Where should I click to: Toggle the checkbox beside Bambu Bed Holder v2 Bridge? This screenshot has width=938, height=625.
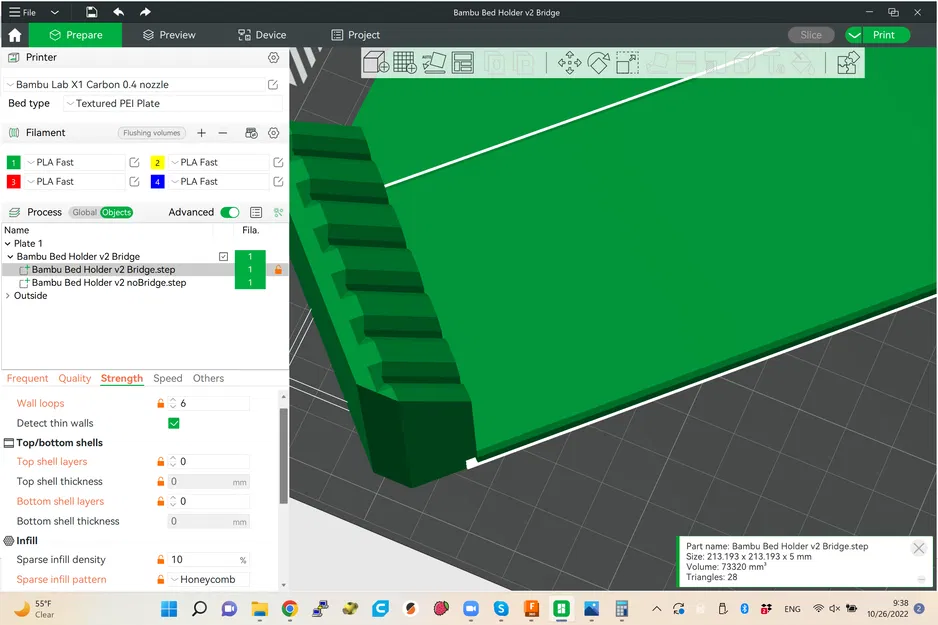[x=224, y=256]
